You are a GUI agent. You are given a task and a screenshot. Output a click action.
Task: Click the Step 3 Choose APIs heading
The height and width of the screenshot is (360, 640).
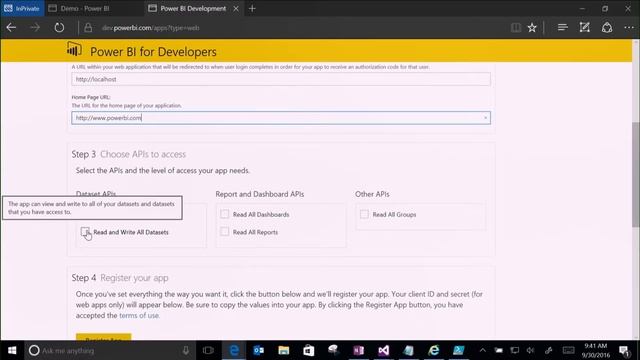(129, 154)
